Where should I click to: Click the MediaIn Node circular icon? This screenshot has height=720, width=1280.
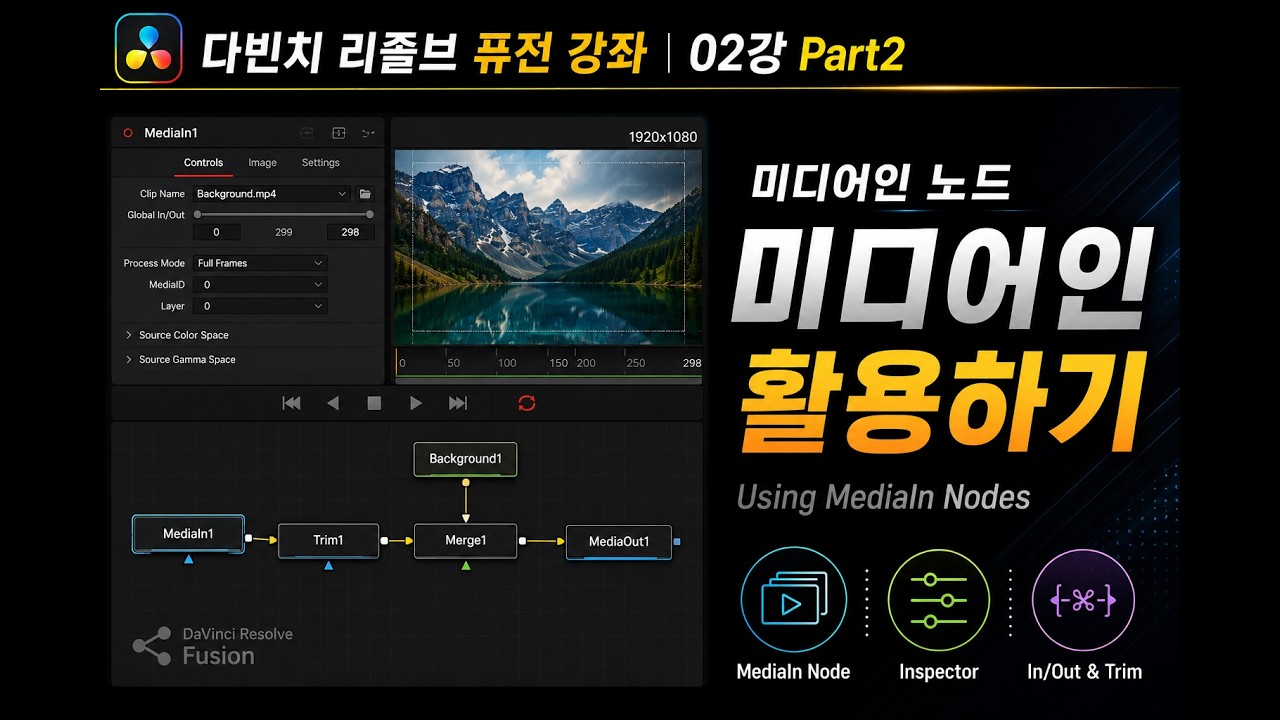pyautogui.click(x=793, y=600)
